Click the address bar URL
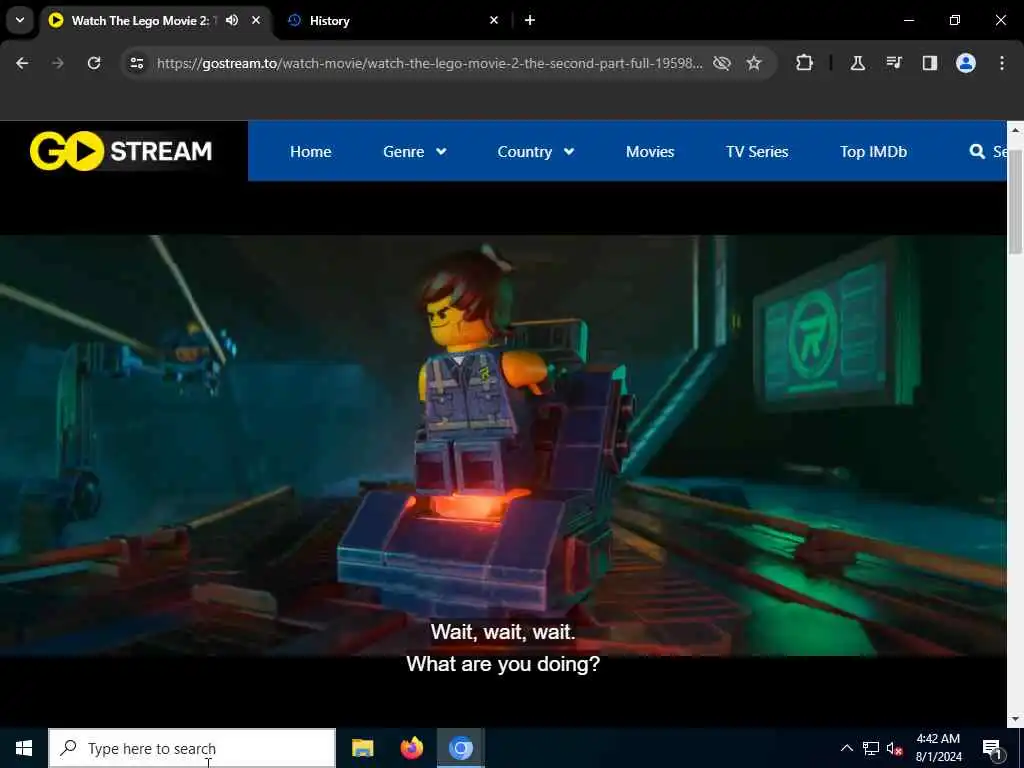This screenshot has width=1024, height=768. [430, 63]
